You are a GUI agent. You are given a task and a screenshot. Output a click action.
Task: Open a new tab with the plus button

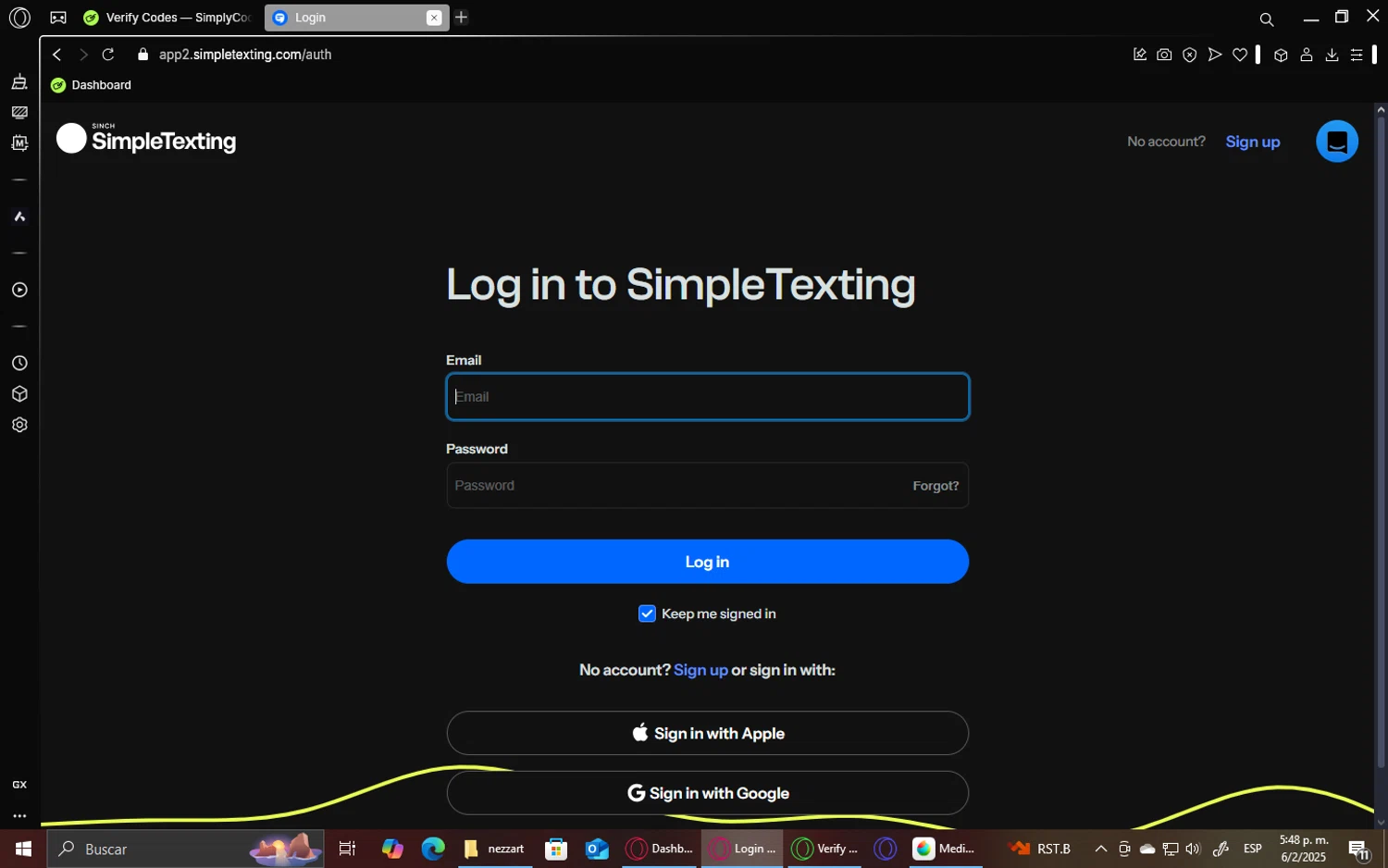(x=461, y=18)
